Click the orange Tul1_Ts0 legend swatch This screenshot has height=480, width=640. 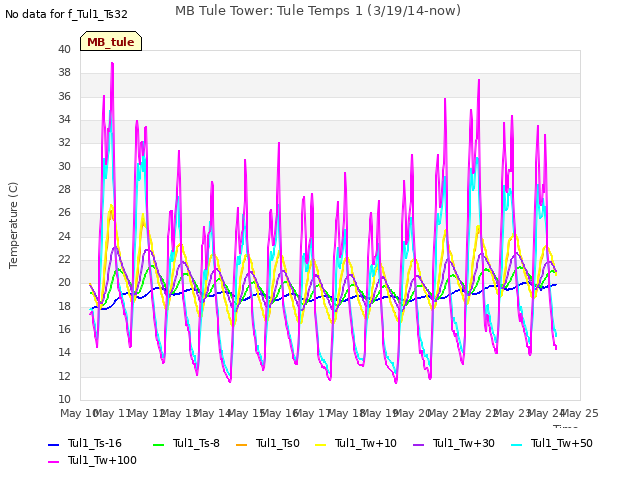pos(242,444)
